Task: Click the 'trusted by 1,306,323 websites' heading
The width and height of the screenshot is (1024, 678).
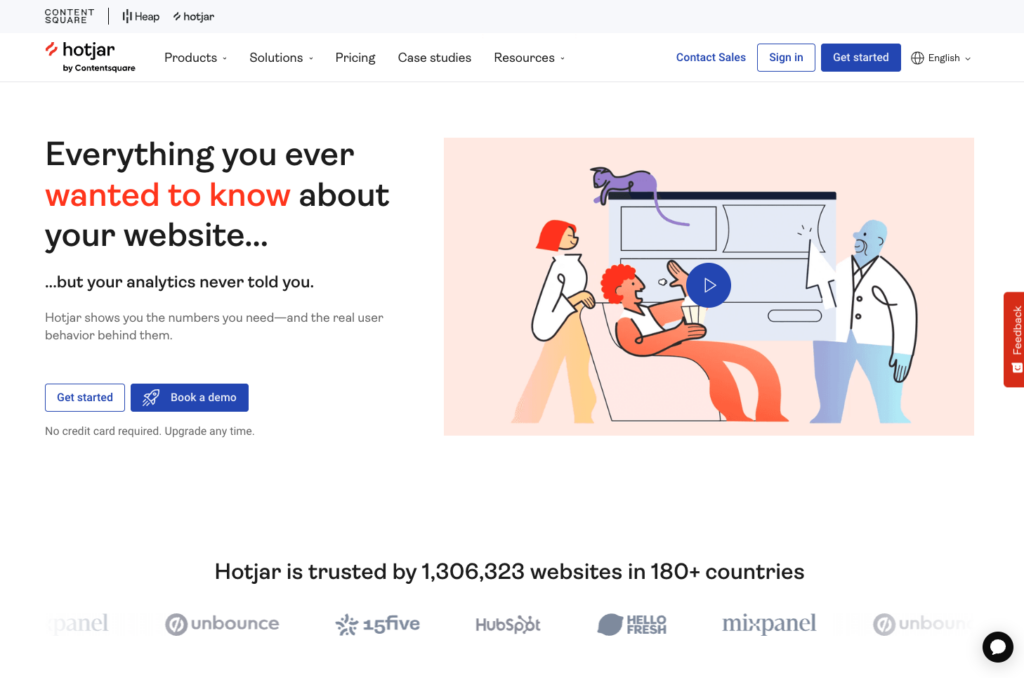Action: (509, 572)
